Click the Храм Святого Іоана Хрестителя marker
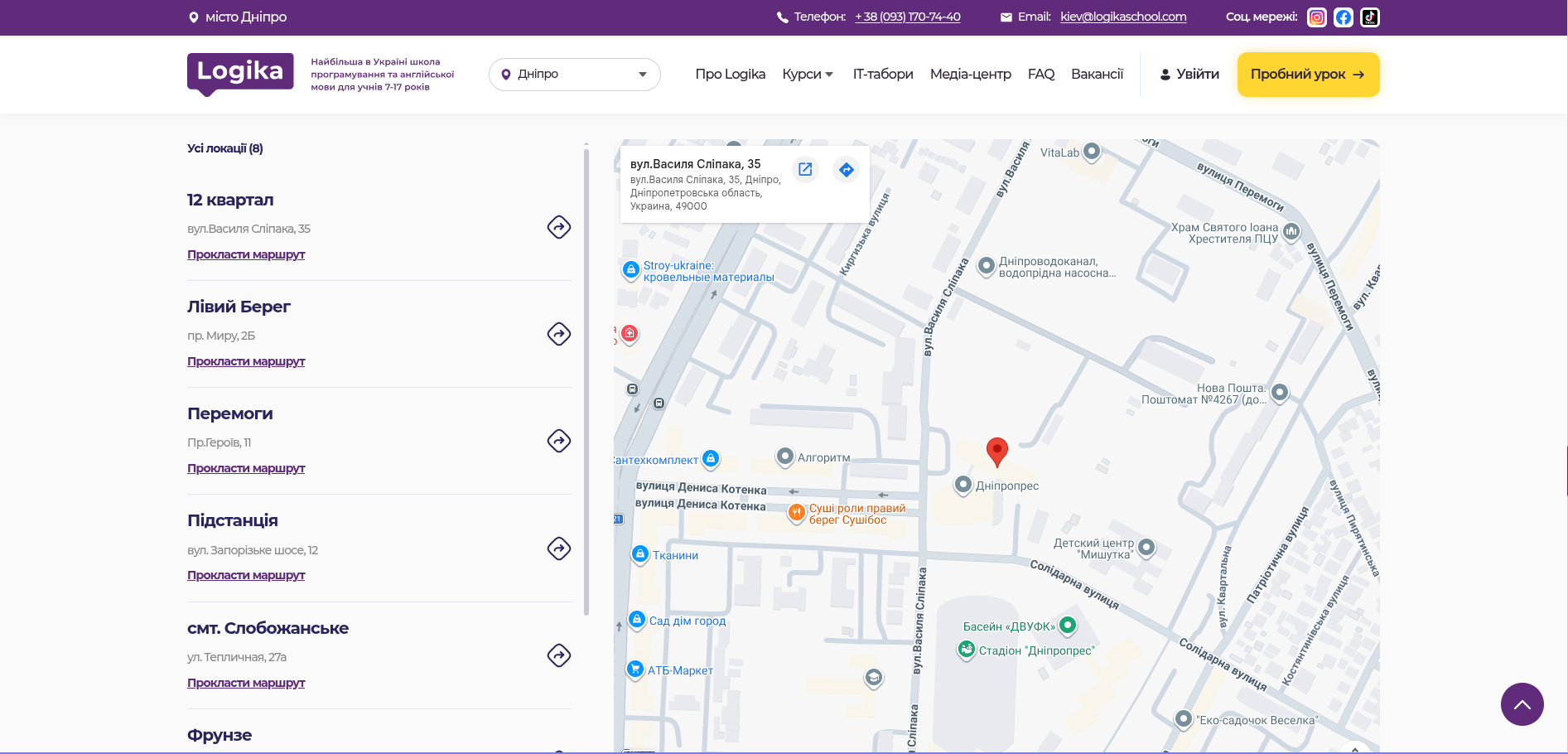The image size is (1568, 754). (1291, 232)
